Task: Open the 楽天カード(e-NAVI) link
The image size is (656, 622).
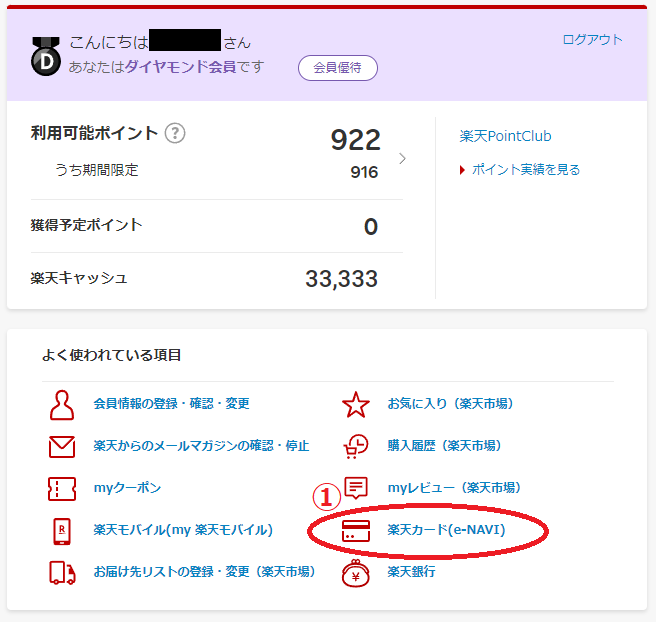Action: [x=446, y=530]
